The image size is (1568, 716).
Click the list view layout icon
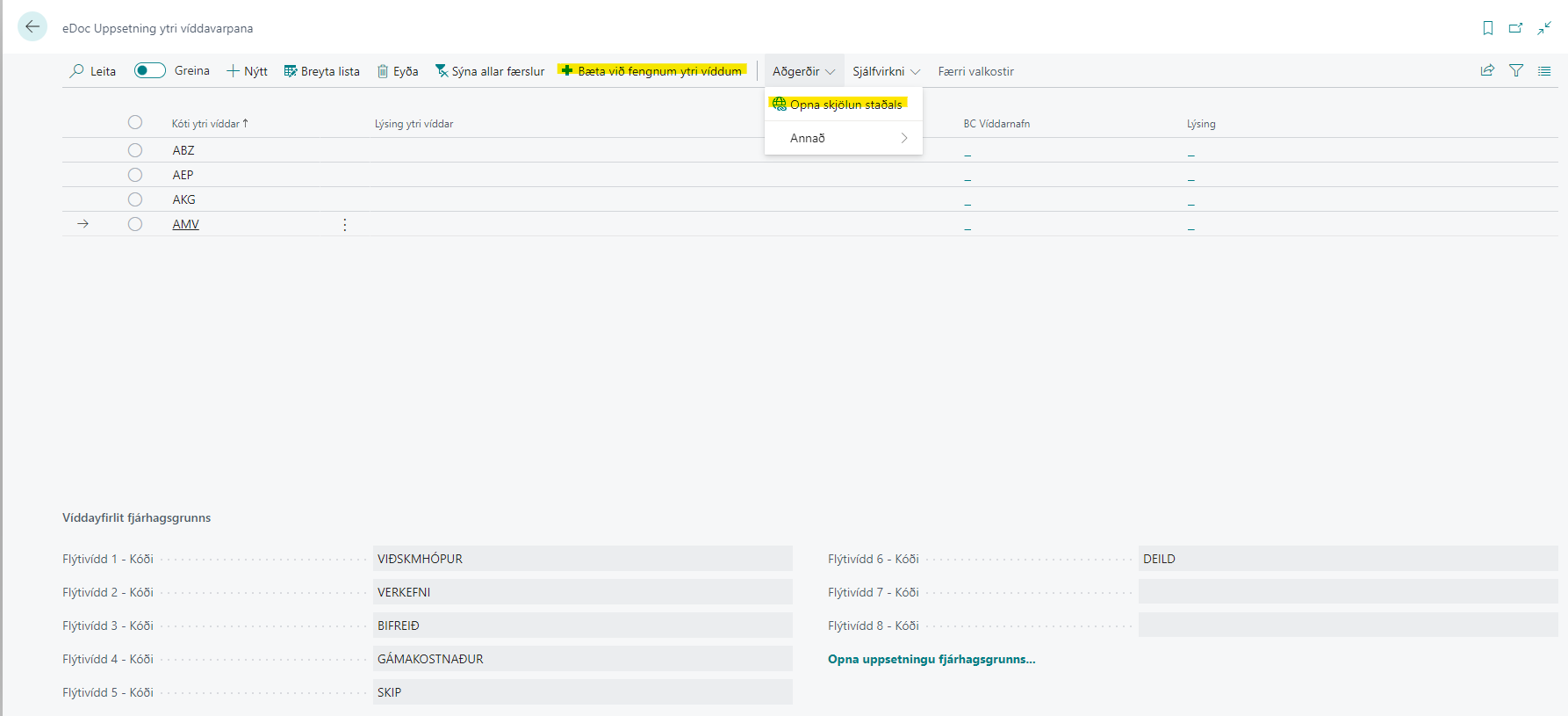pyautogui.click(x=1544, y=70)
